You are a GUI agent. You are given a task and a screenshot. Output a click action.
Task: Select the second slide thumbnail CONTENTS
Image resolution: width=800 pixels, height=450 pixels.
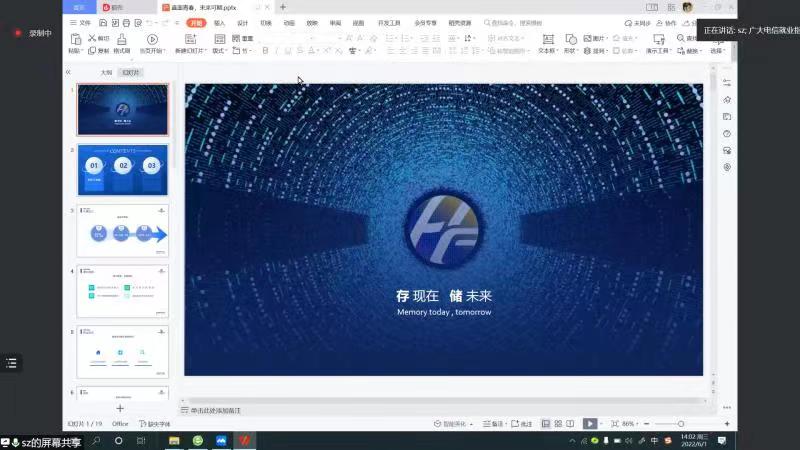[x=123, y=169]
